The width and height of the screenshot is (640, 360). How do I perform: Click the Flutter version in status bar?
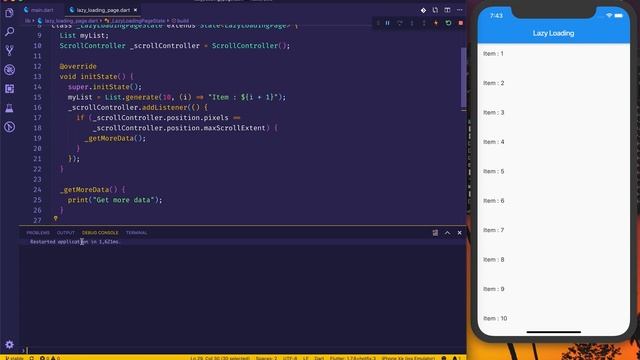point(353,358)
